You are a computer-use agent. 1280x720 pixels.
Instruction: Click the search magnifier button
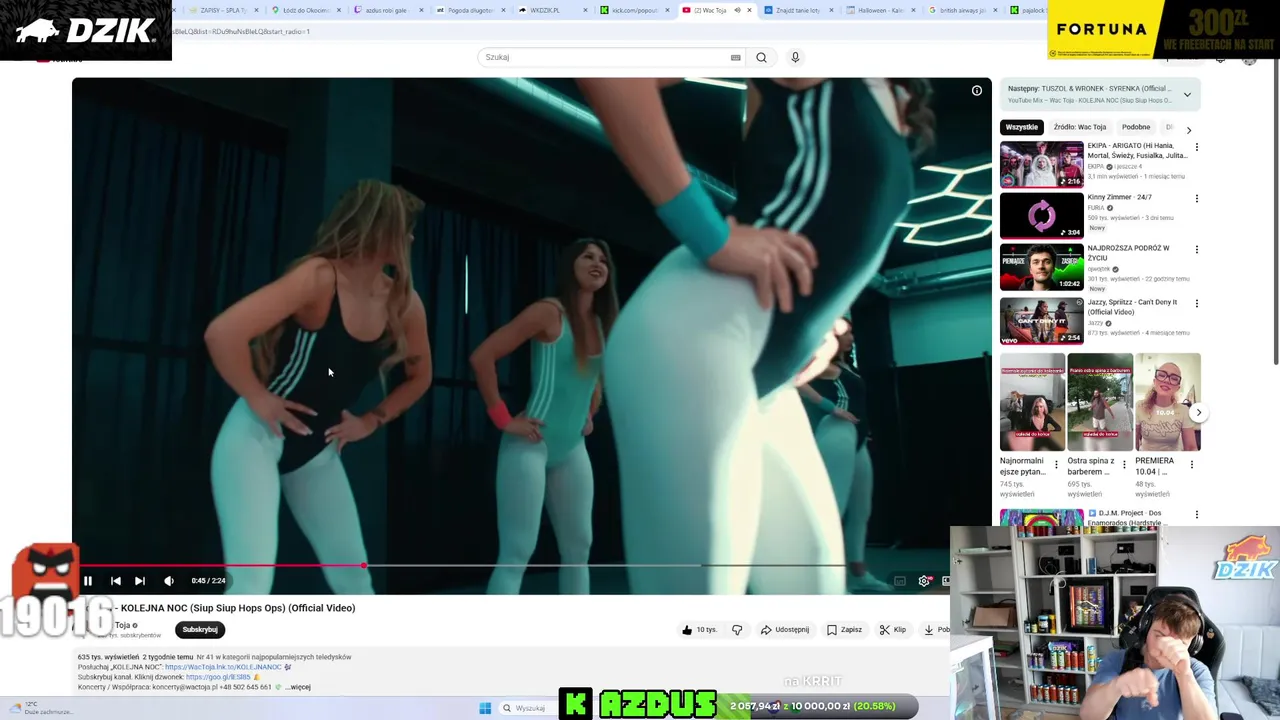(x=761, y=57)
